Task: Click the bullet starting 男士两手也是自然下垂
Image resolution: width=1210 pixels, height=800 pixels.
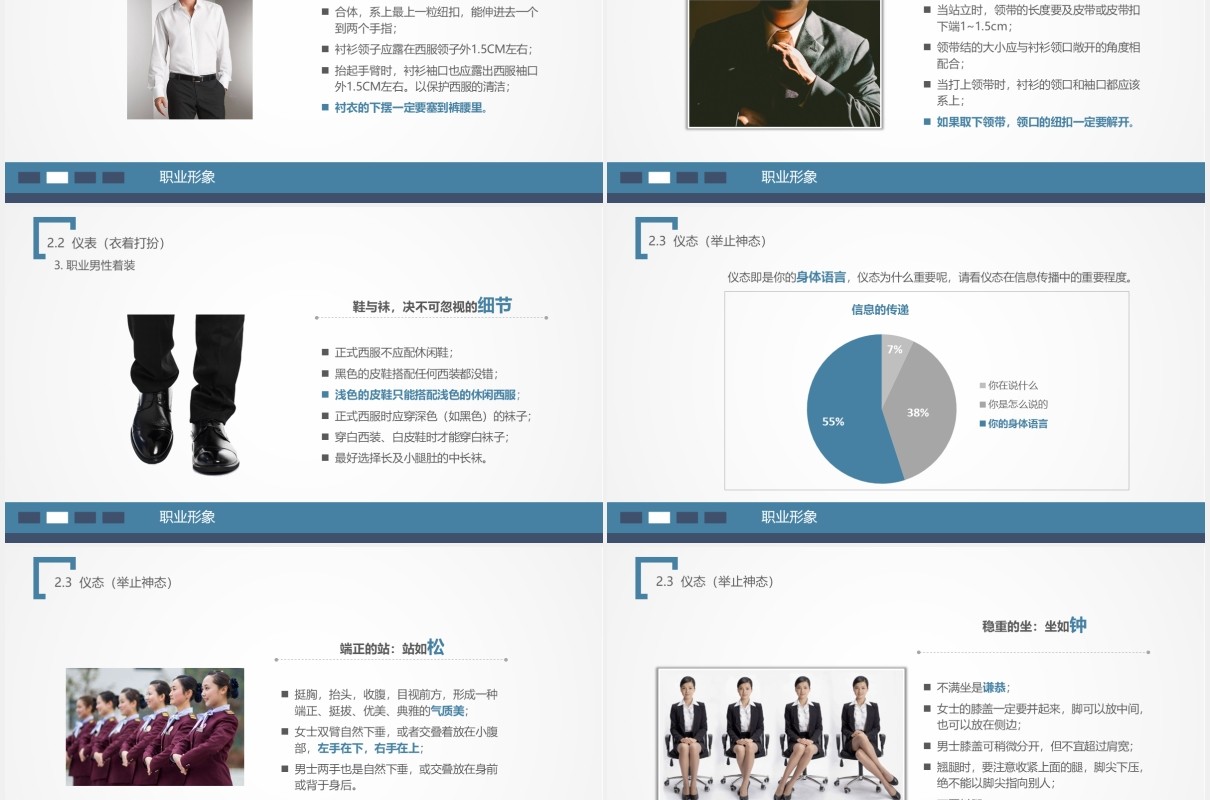Action: pos(390,777)
